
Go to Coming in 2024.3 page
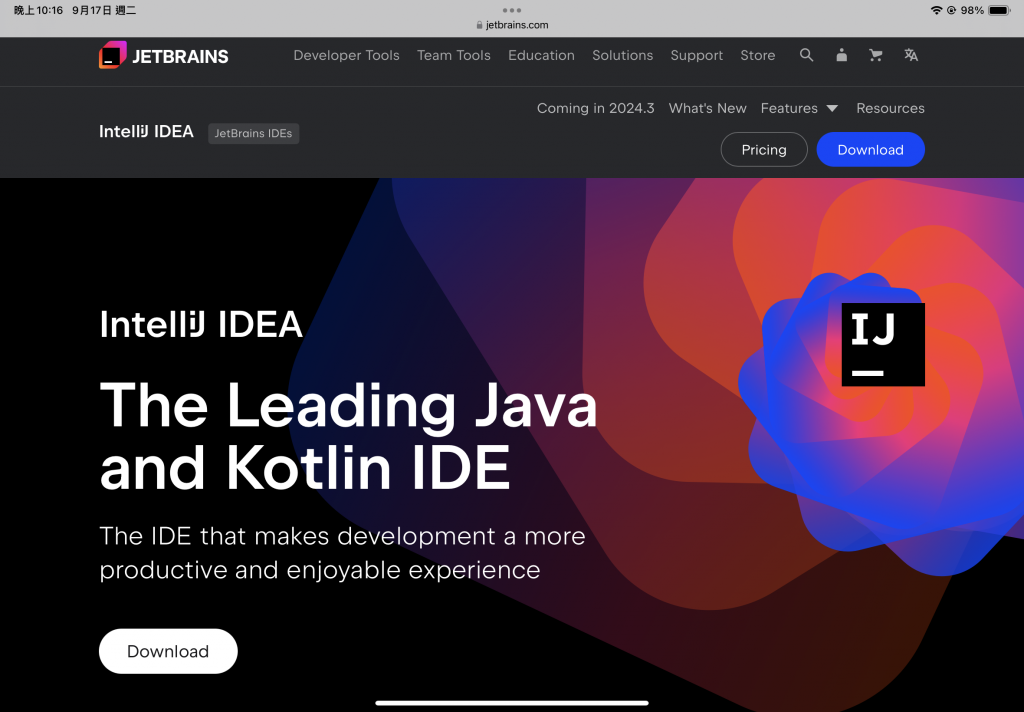click(x=596, y=108)
